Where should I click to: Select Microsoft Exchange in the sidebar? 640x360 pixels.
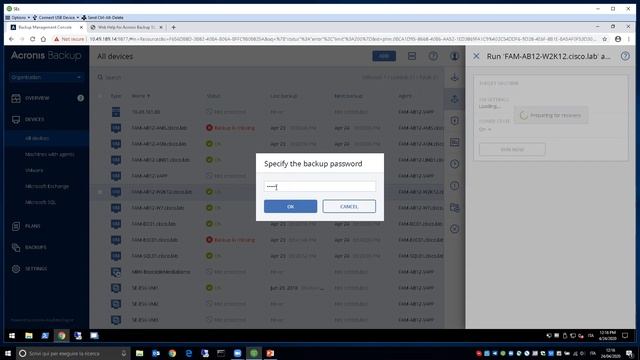pos(47,186)
